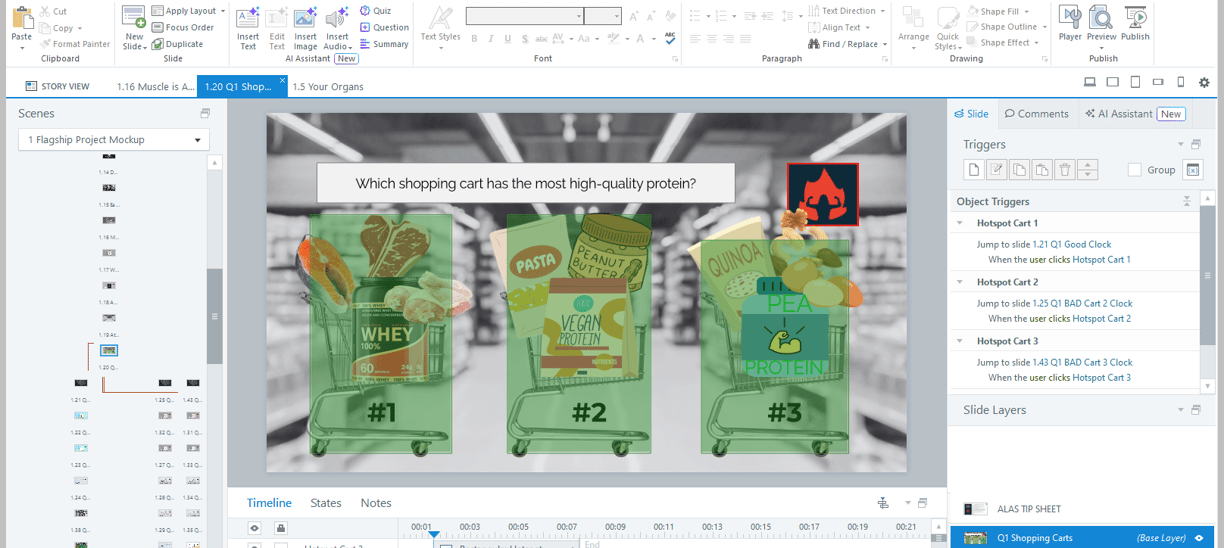Open the AI Assistant panel tab
This screenshot has height=548, width=1224.
pyautogui.click(x=1135, y=114)
